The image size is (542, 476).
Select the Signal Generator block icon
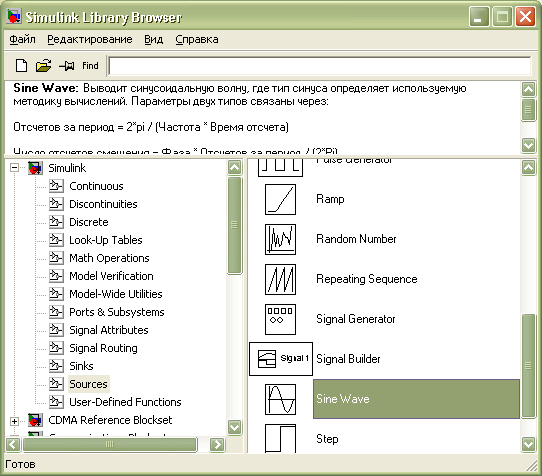coord(280,319)
